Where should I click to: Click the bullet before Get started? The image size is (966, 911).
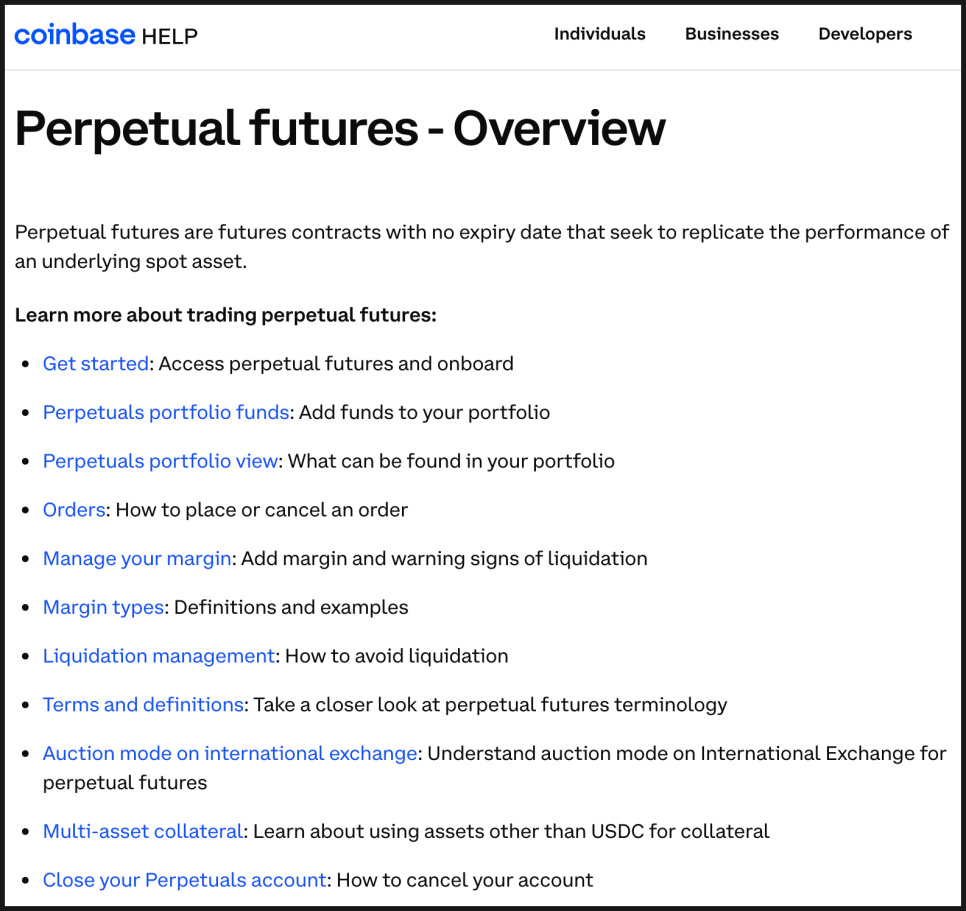(x=25, y=364)
